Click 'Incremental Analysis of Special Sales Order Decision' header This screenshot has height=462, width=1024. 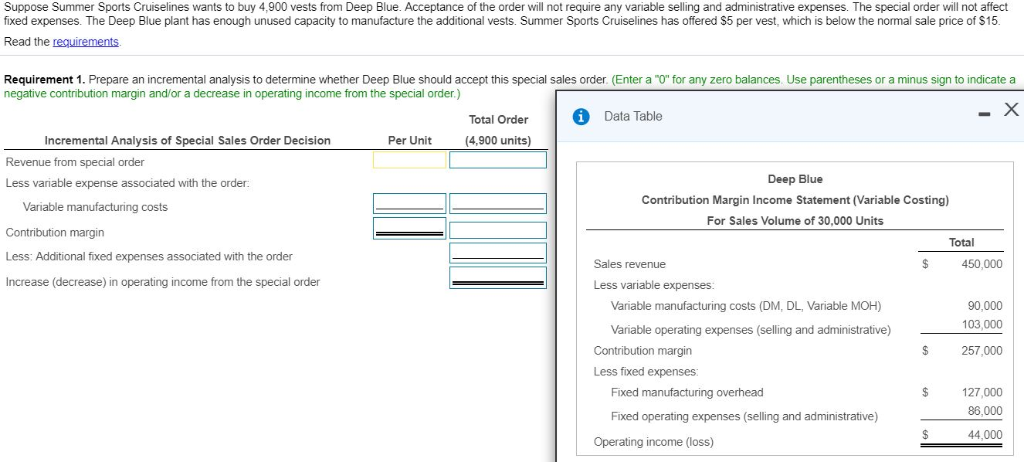click(x=187, y=140)
